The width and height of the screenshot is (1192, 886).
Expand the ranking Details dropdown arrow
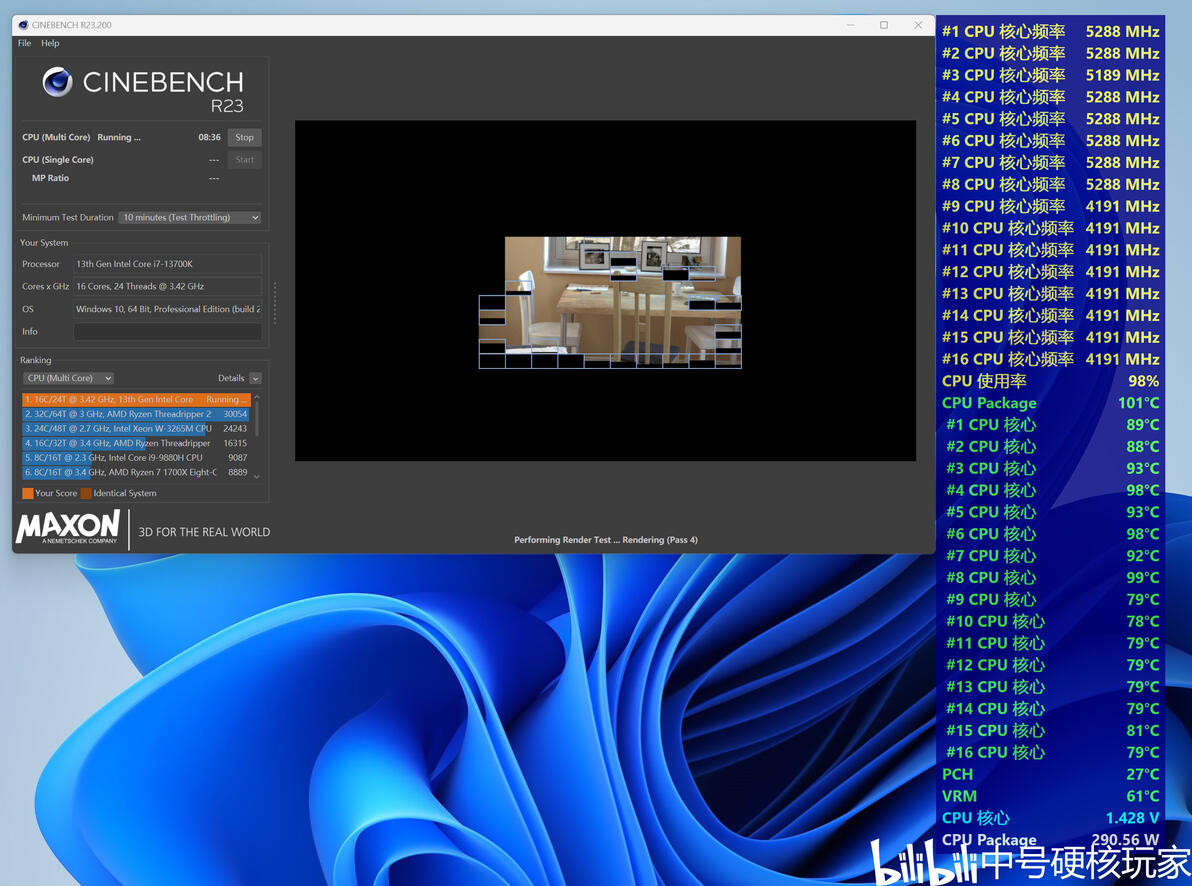point(255,378)
